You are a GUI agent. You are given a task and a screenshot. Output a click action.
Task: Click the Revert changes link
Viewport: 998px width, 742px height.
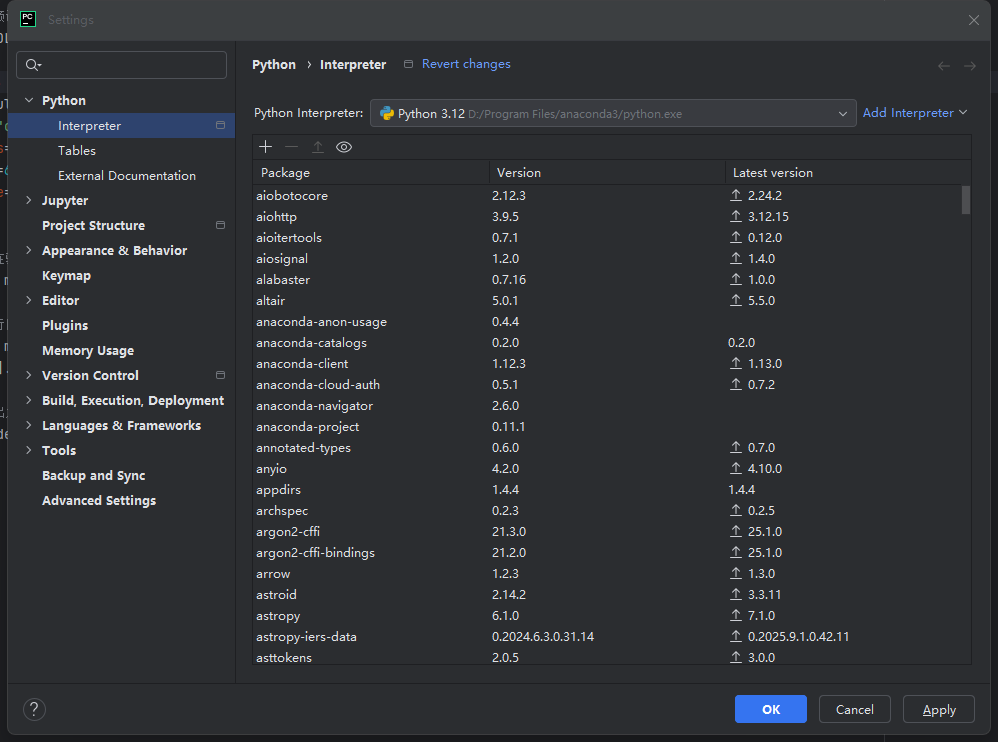(x=466, y=64)
